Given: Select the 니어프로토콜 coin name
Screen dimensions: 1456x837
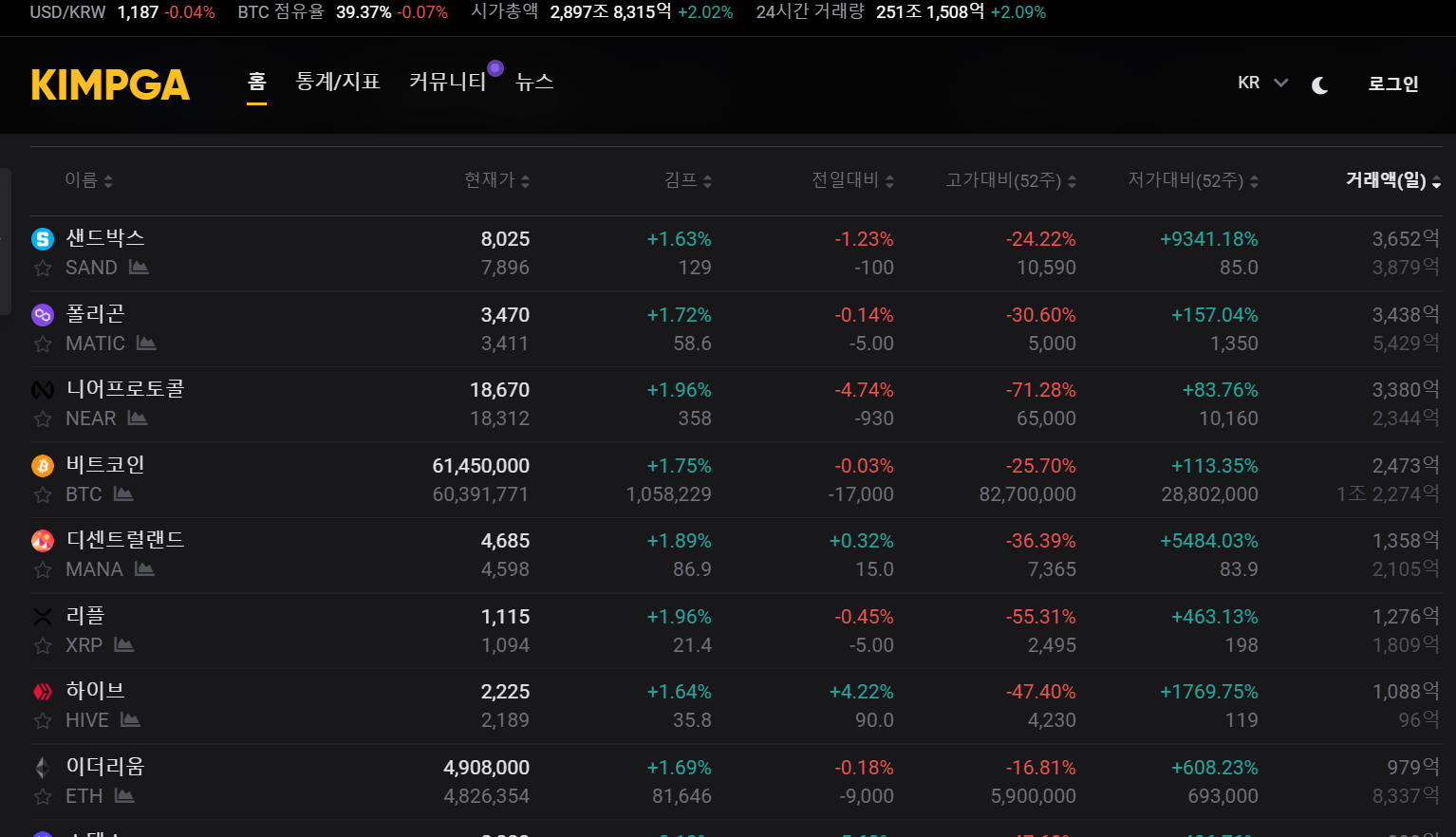Looking at the screenshot, I should tap(125, 389).
